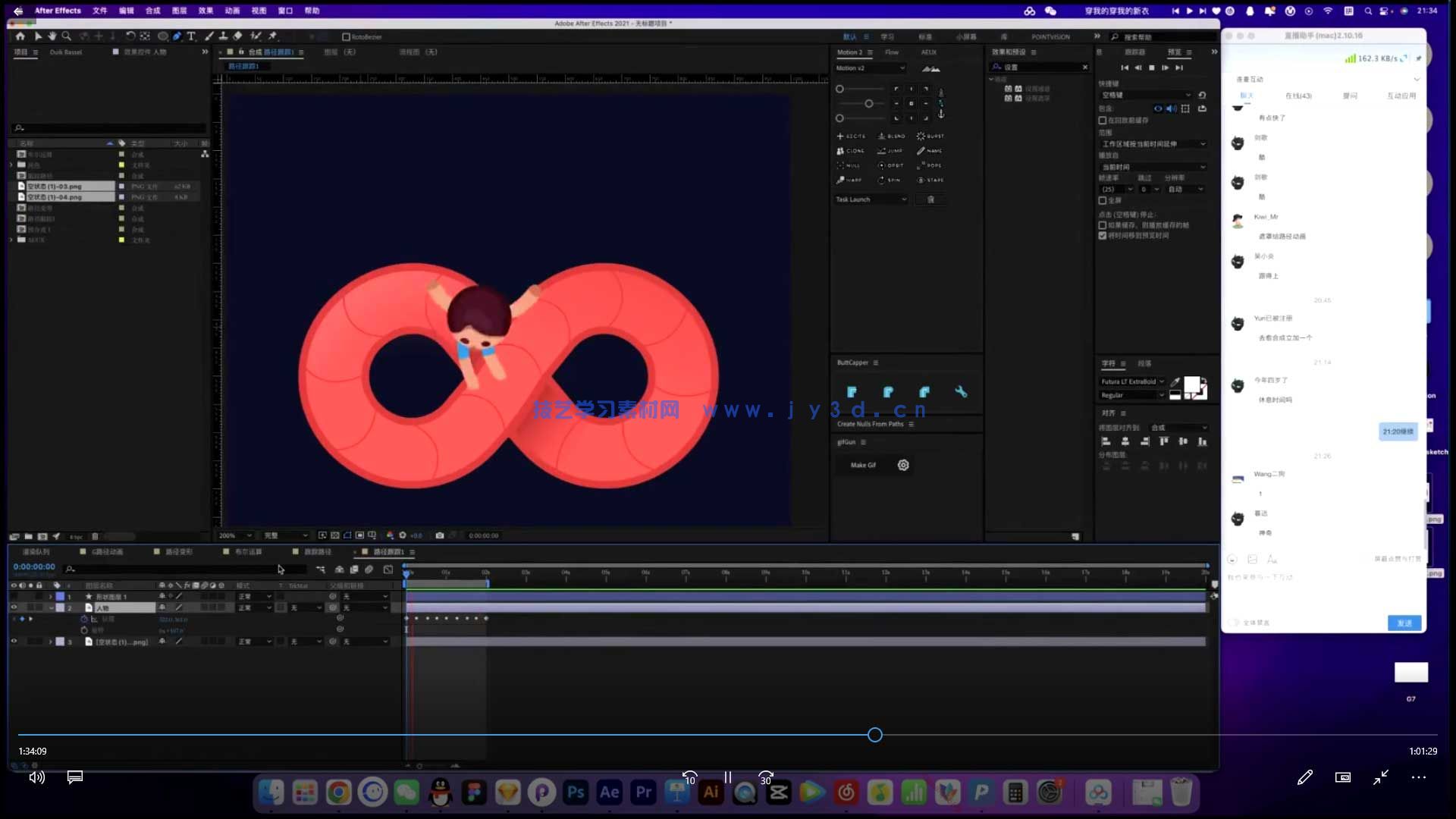Open the 效果 menu in menu bar
The image size is (1456, 819).
click(206, 11)
